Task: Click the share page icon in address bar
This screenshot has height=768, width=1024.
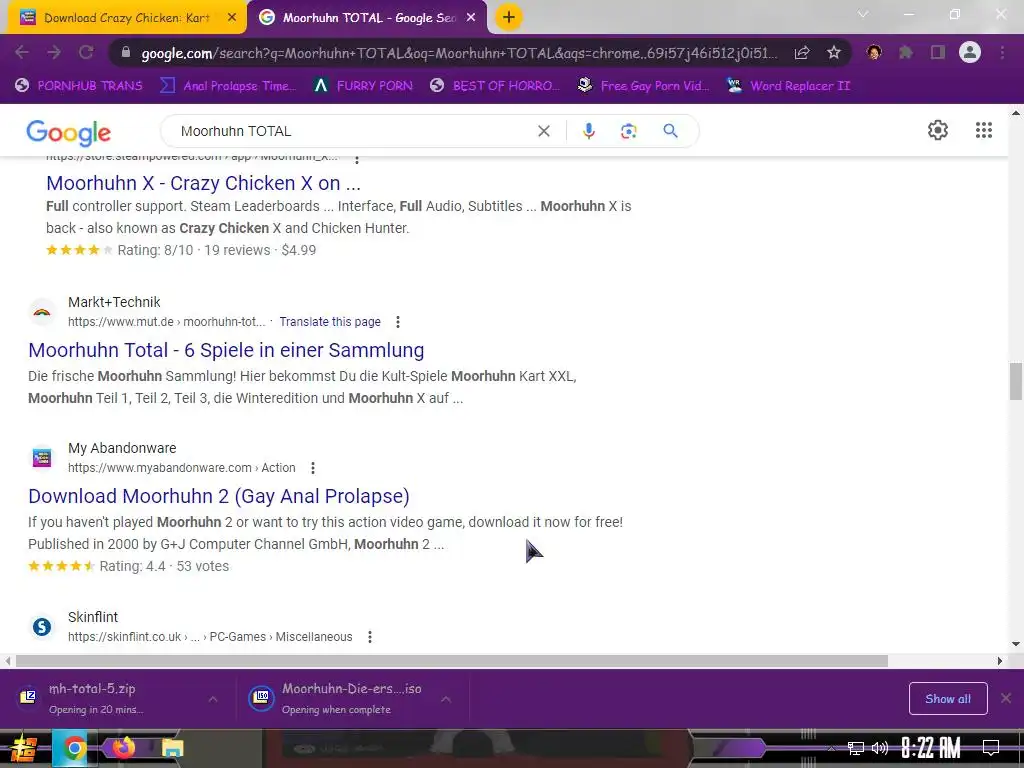Action: [x=802, y=53]
